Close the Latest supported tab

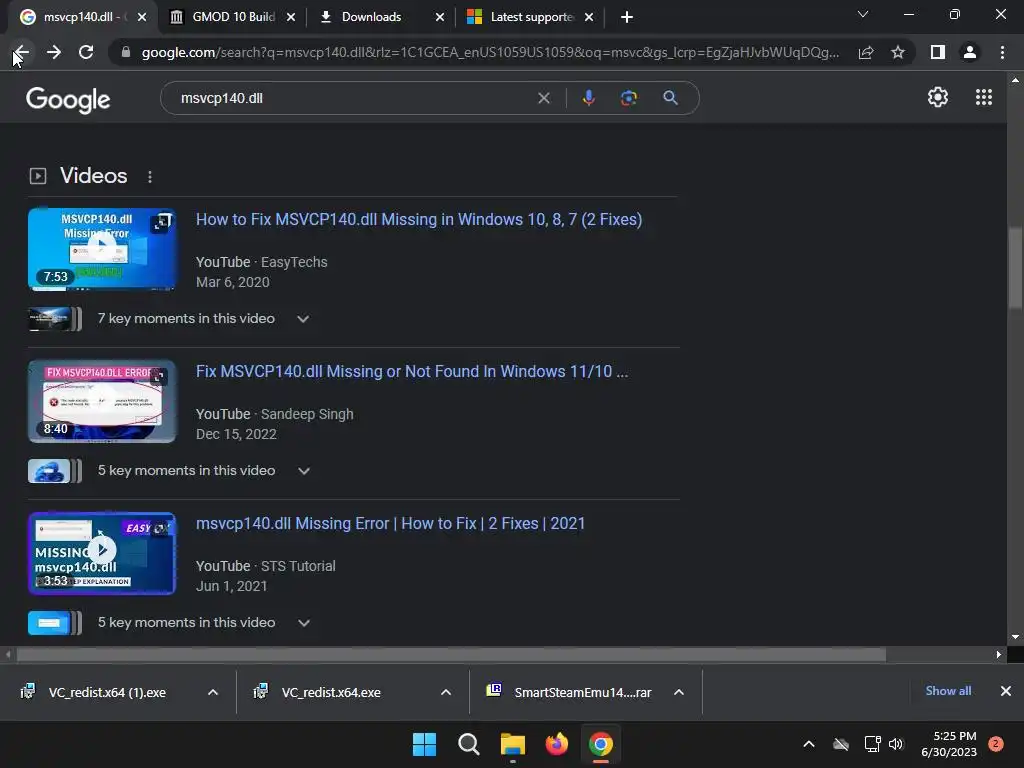point(589,17)
